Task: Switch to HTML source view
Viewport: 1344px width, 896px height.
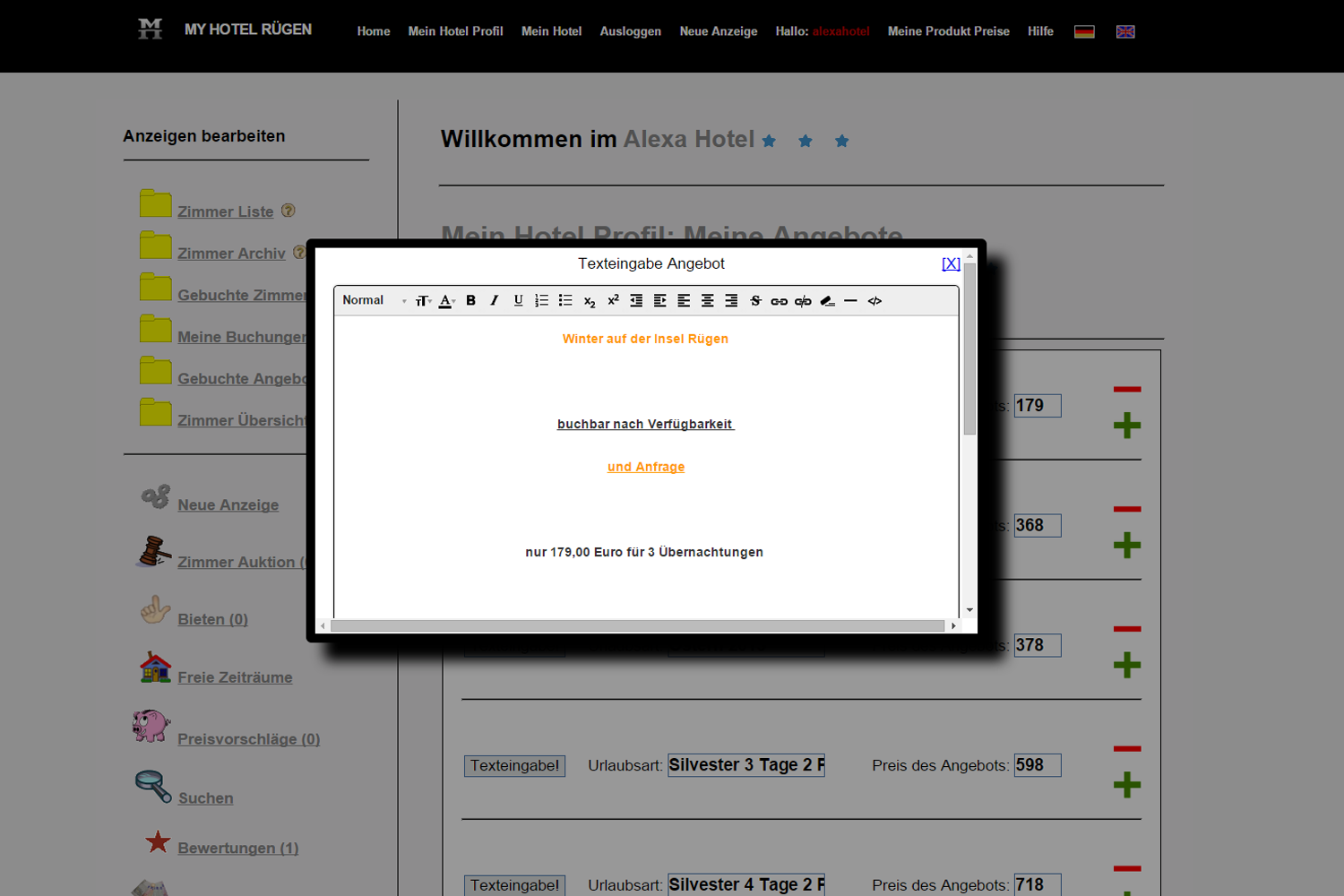Action: click(874, 301)
